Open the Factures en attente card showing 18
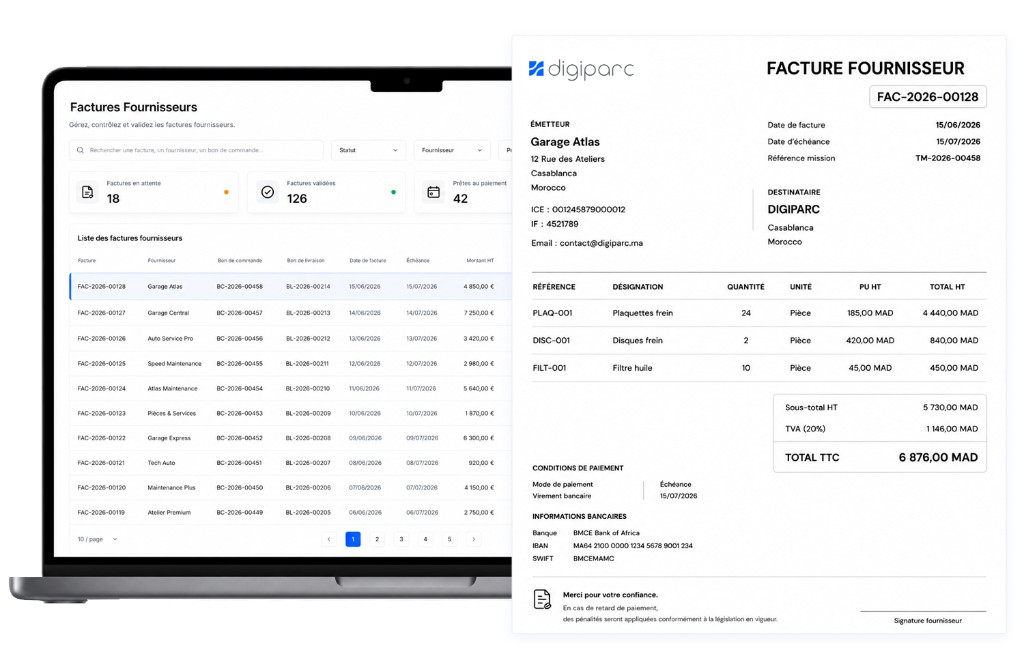Image resolution: width=1024 pixels, height=669 pixels. point(154,192)
